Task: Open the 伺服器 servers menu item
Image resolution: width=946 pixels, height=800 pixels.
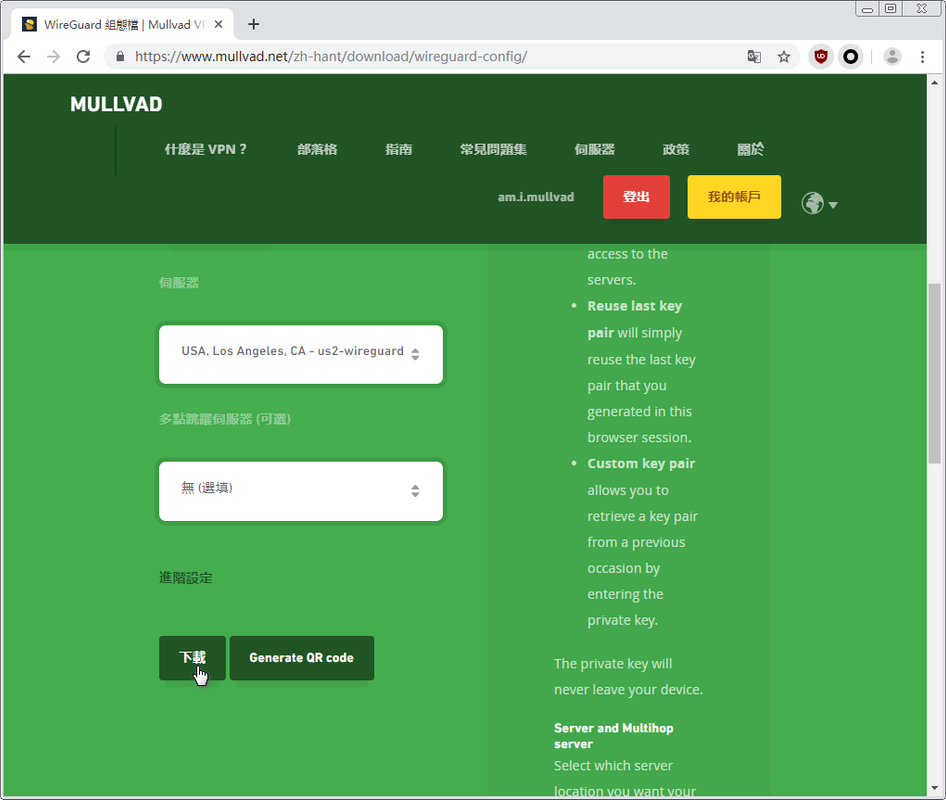Action: pyautogui.click(x=595, y=149)
